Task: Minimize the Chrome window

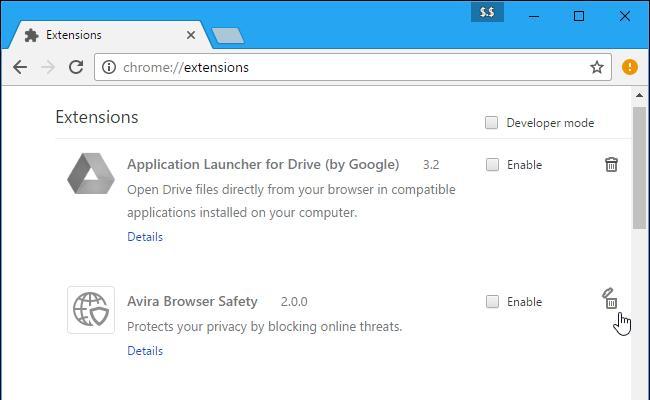Action: (534, 17)
